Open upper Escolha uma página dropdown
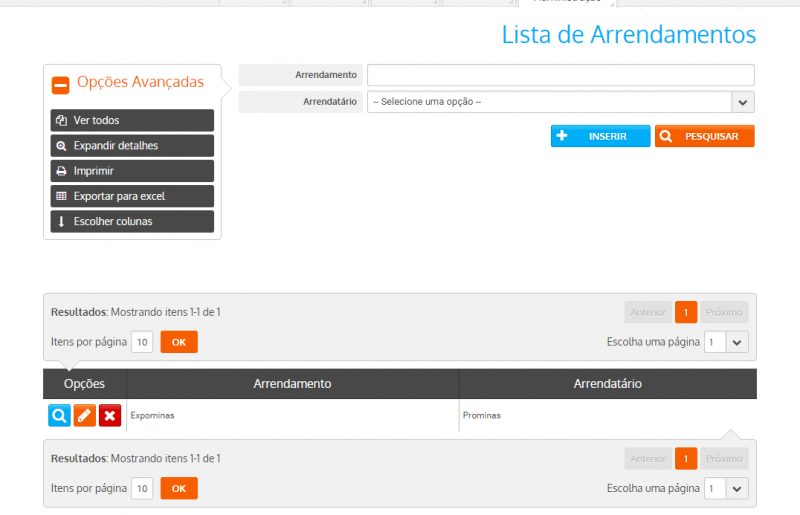The height and width of the screenshot is (515, 800). (x=726, y=342)
